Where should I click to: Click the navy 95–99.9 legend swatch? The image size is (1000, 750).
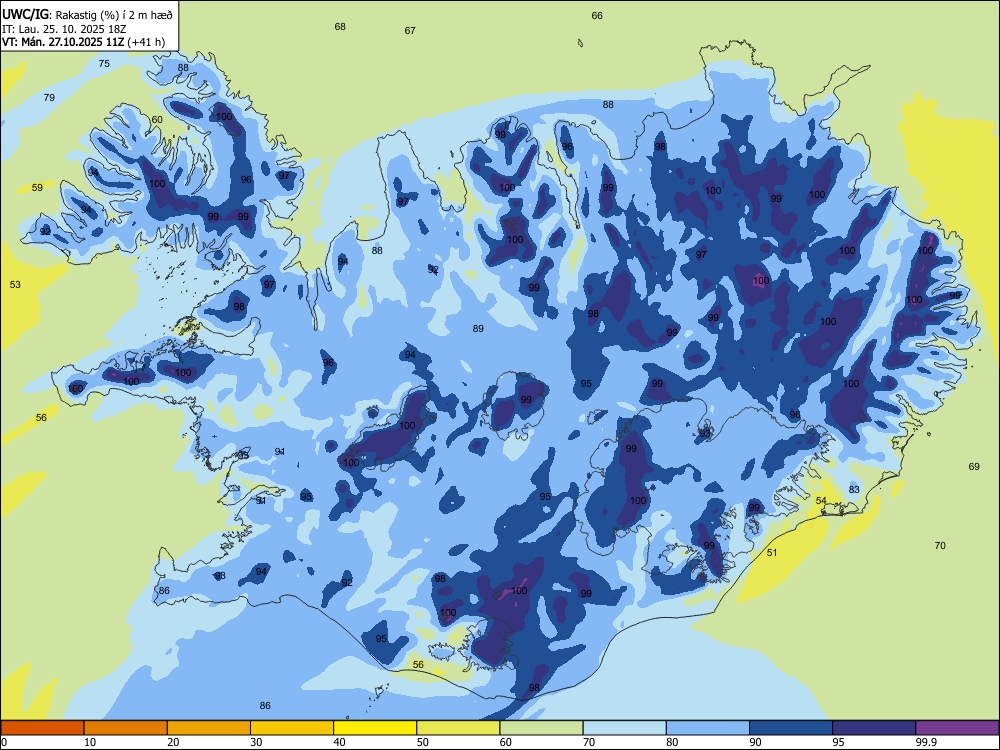874,728
